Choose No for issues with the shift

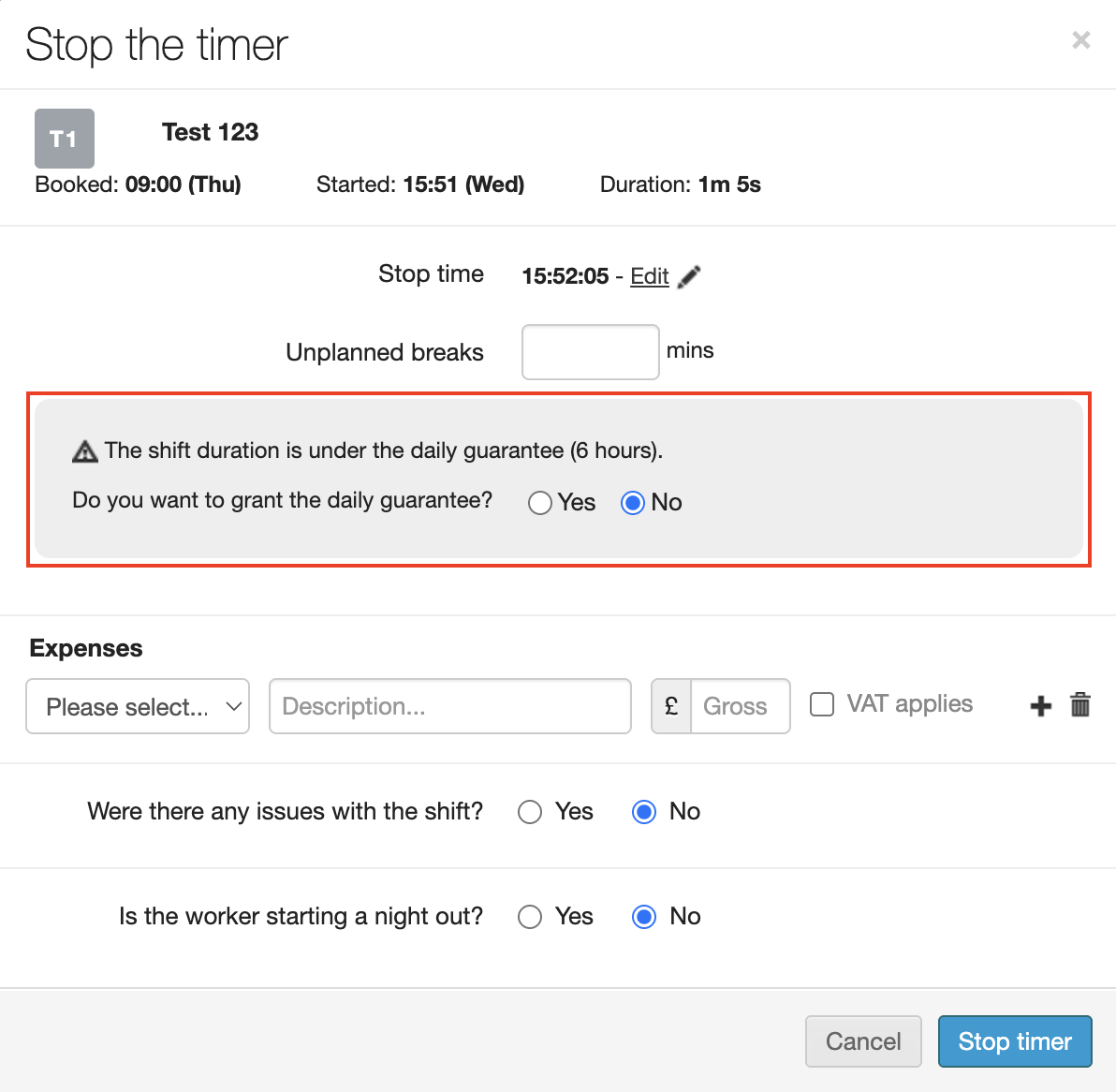click(x=644, y=812)
